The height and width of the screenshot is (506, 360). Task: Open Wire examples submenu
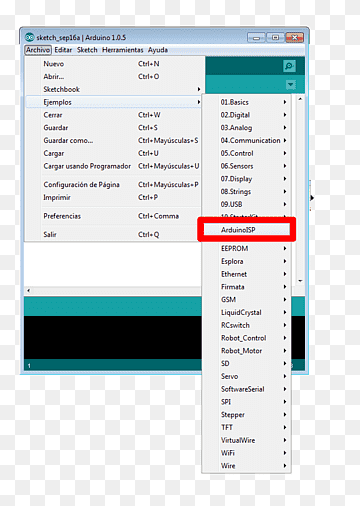(247, 466)
